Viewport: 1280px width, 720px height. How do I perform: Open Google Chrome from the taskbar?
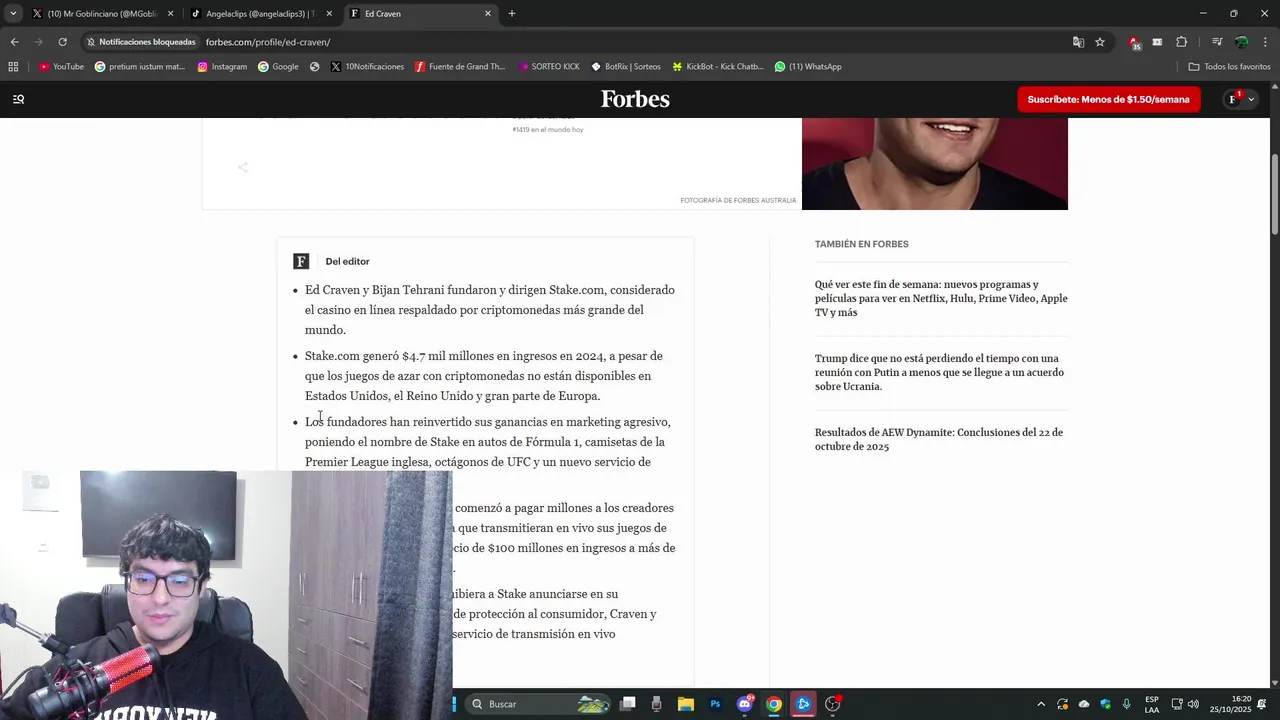[x=774, y=704]
